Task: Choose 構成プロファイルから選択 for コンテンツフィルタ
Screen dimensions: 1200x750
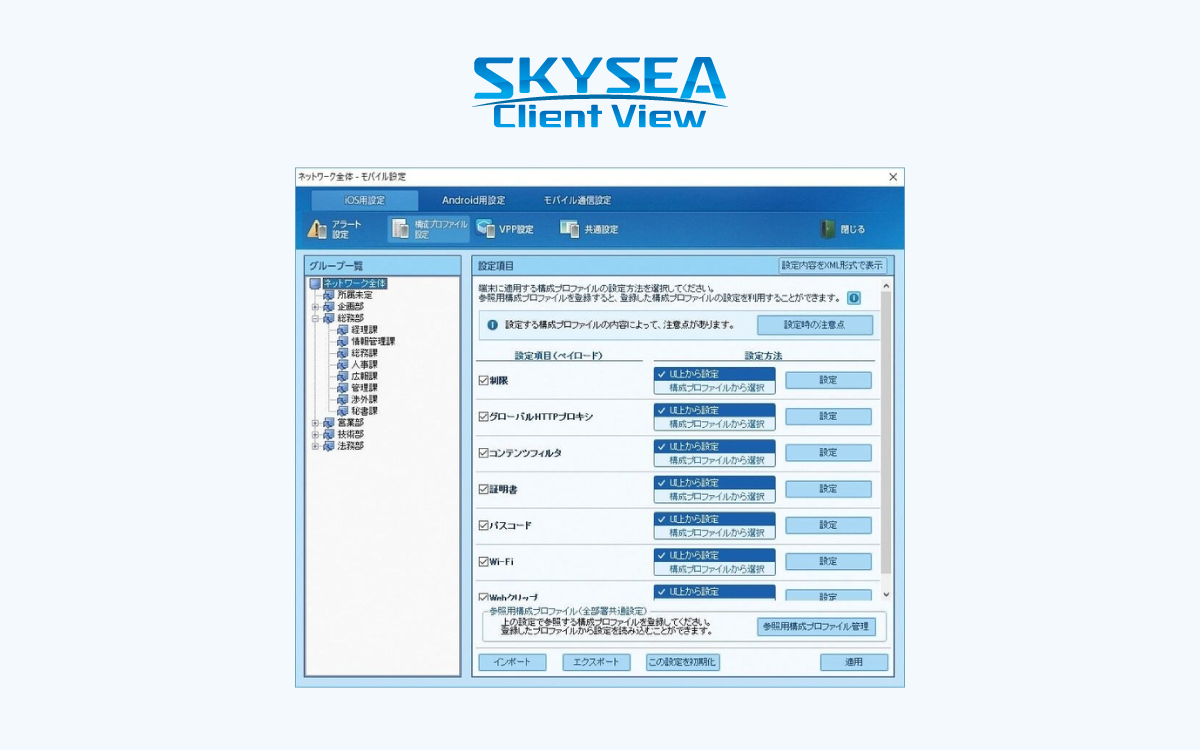Action: click(x=715, y=460)
